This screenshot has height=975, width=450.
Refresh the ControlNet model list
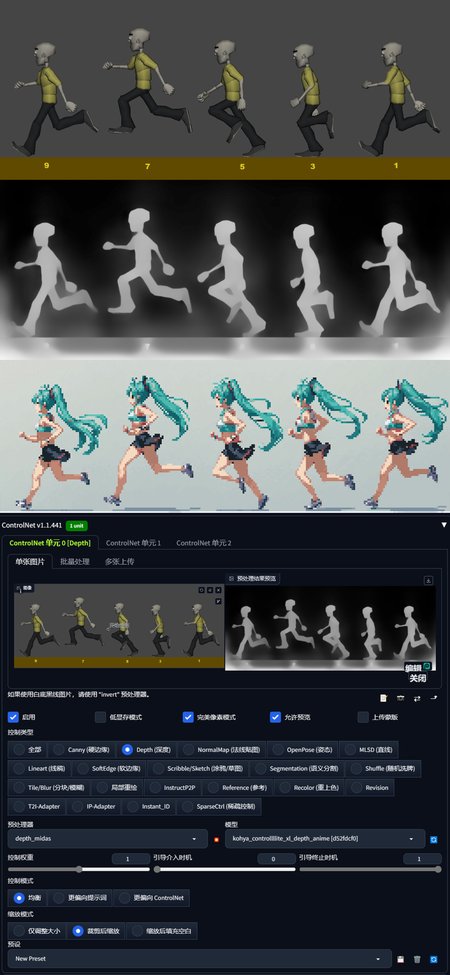(x=434, y=839)
